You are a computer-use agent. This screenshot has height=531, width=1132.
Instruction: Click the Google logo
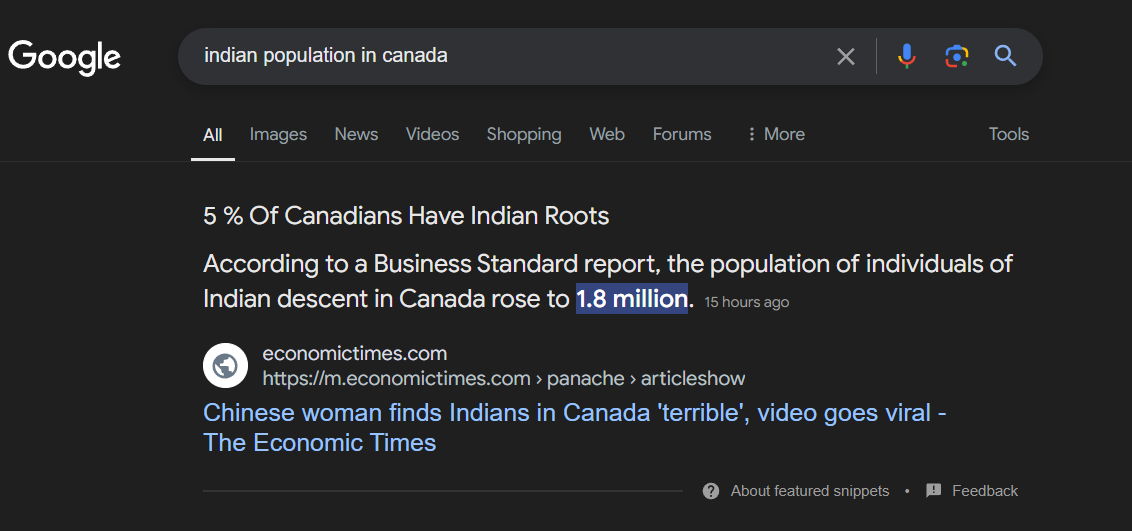click(x=64, y=57)
